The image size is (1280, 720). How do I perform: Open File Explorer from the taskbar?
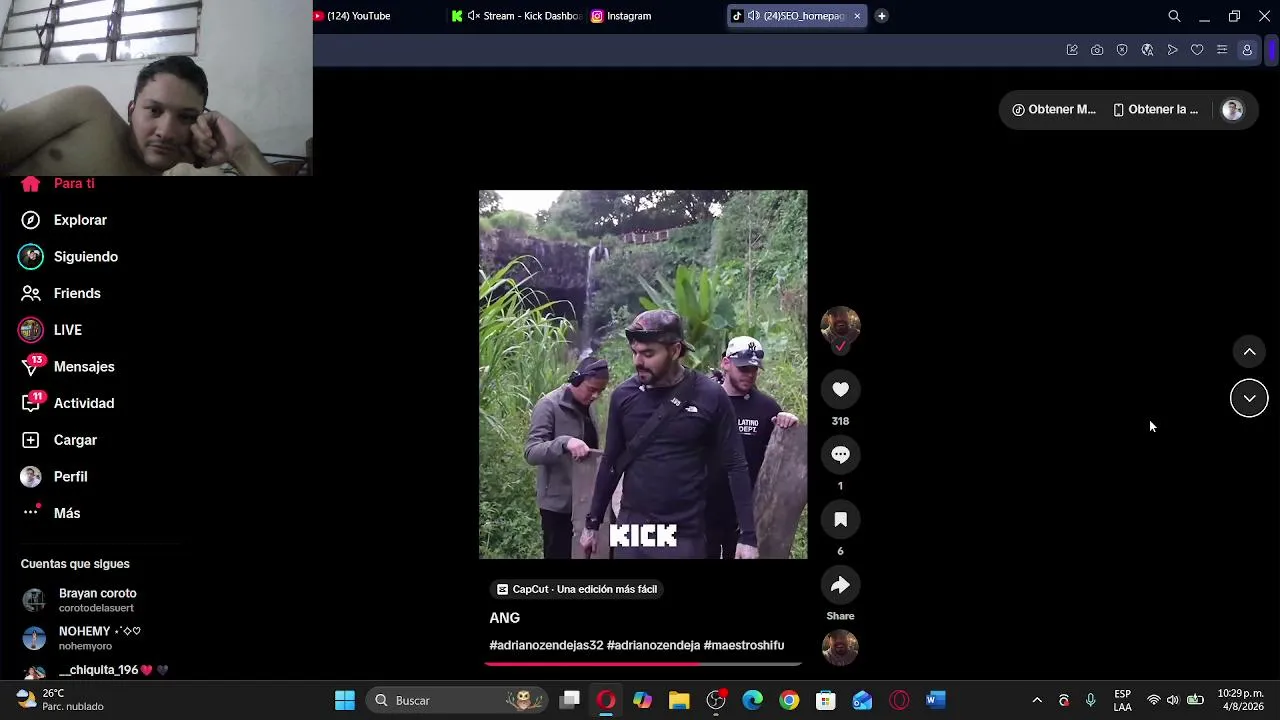[x=679, y=700]
